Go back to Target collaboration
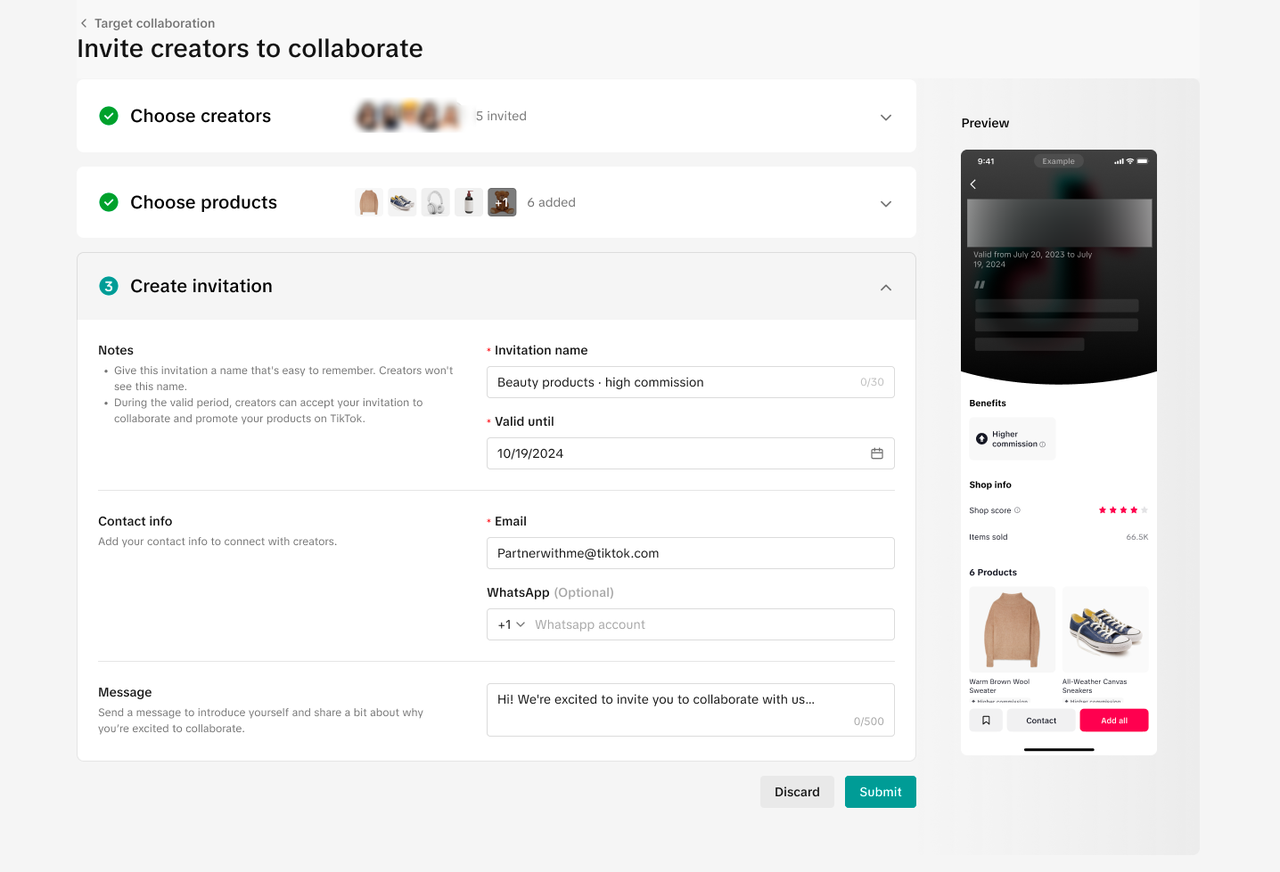 [154, 23]
